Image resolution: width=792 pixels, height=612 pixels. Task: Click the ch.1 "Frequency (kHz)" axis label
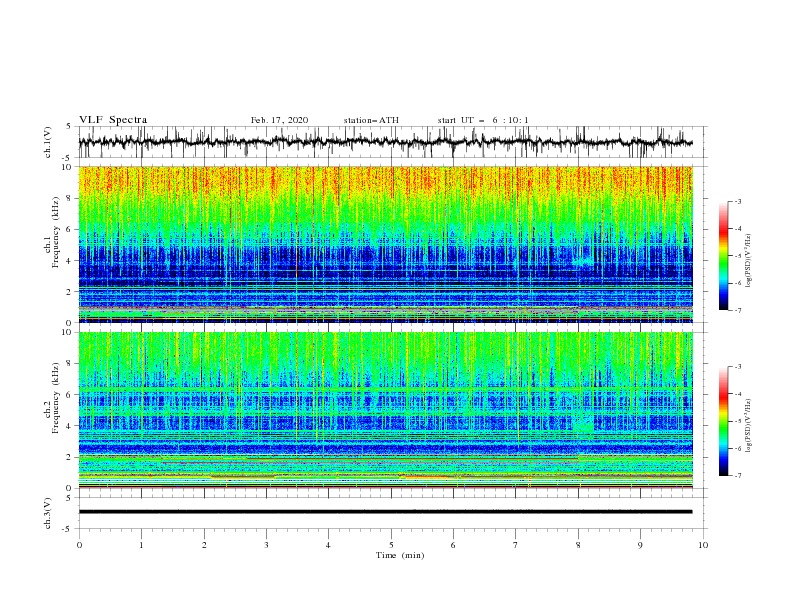(x=56, y=230)
